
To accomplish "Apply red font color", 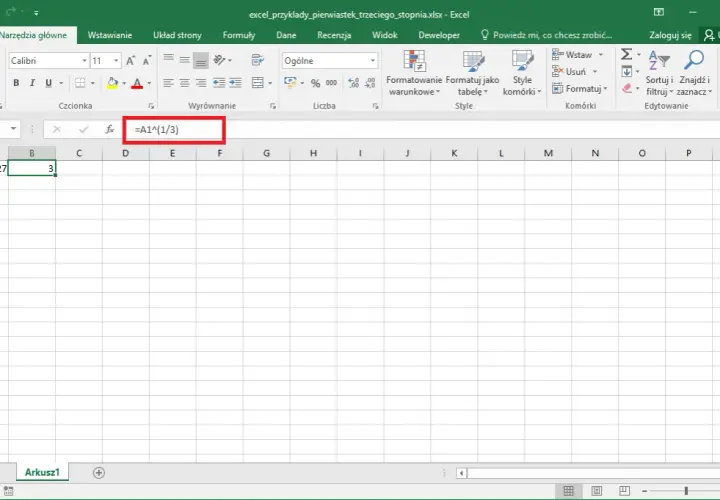I will pyautogui.click(x=137, y=83).
